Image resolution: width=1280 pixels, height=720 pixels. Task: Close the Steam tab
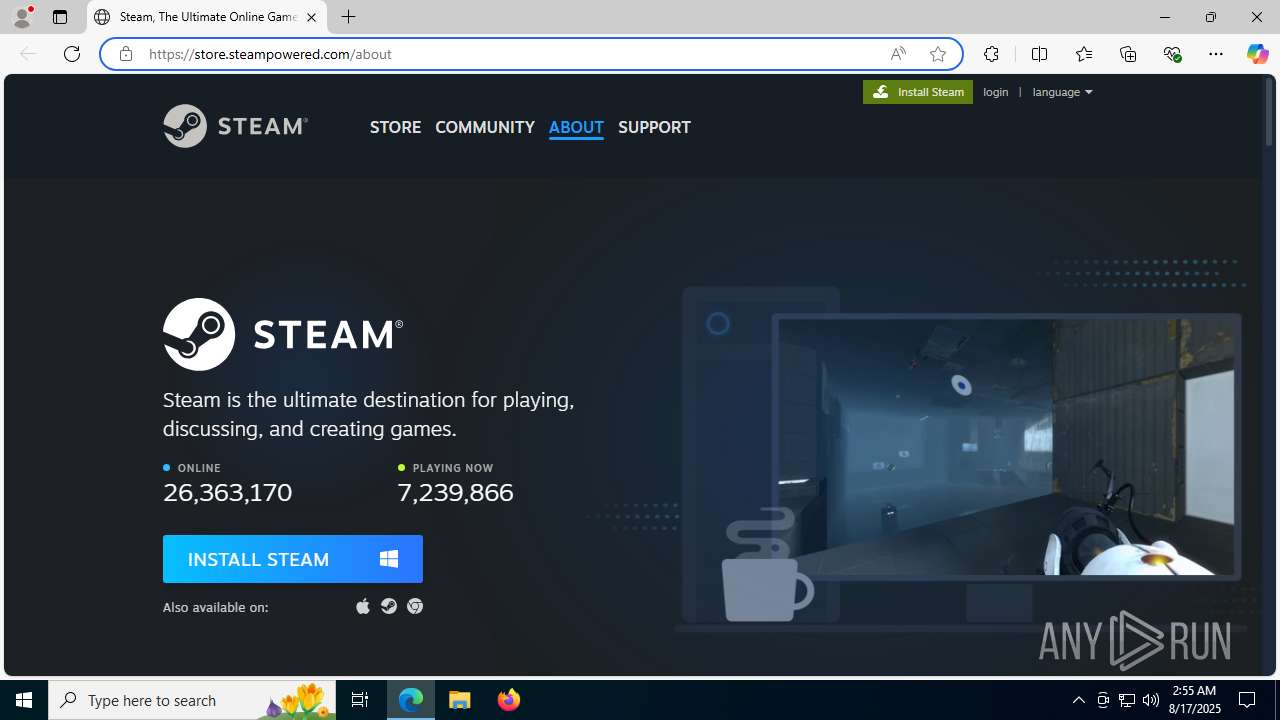311,17
